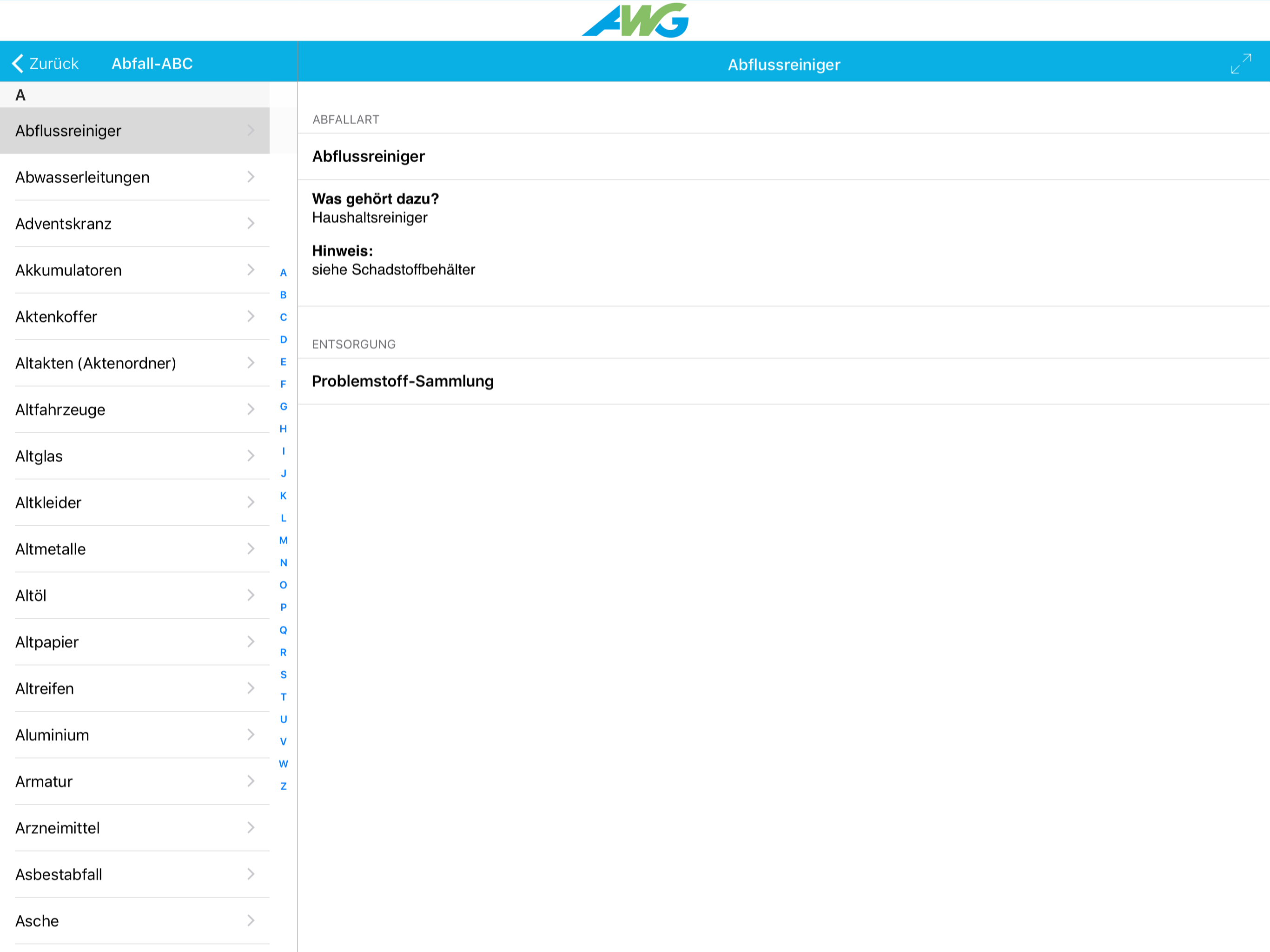This screenshot has width=1270, height=952.
Task: Jump to letter V in index
Action: pos(283,742)
